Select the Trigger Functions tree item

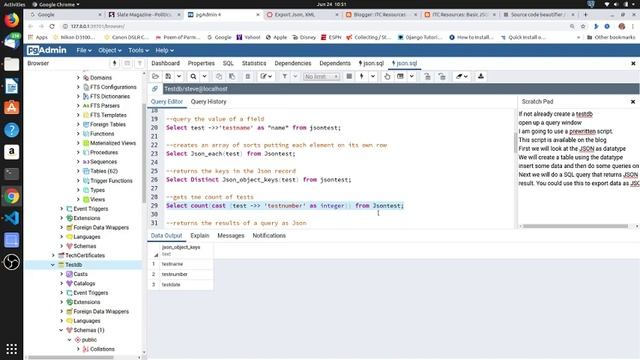point(111,180)
